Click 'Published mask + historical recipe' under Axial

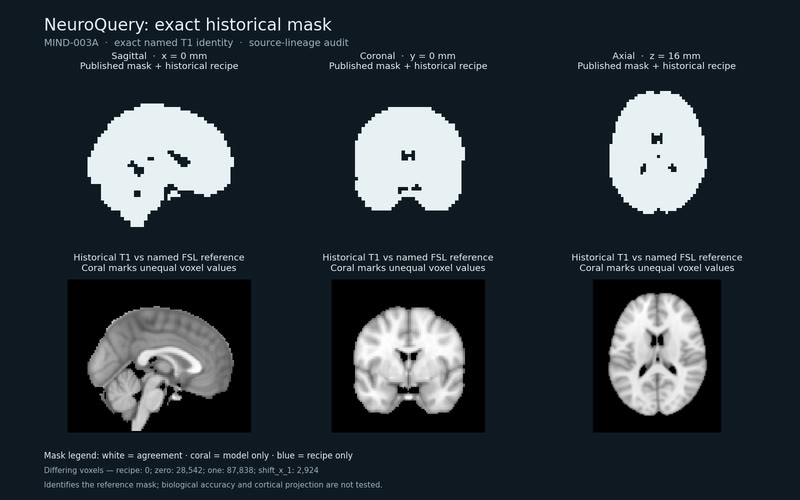pyautogui.click(x=657, y=66)
